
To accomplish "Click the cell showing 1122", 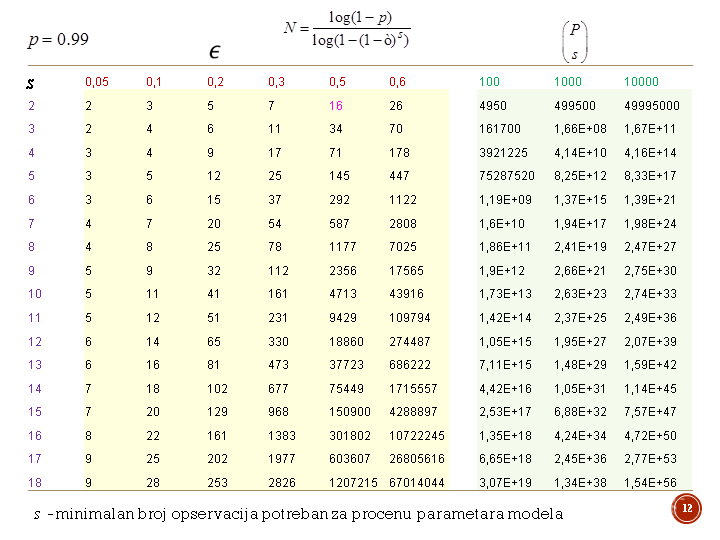I will 403,200.
